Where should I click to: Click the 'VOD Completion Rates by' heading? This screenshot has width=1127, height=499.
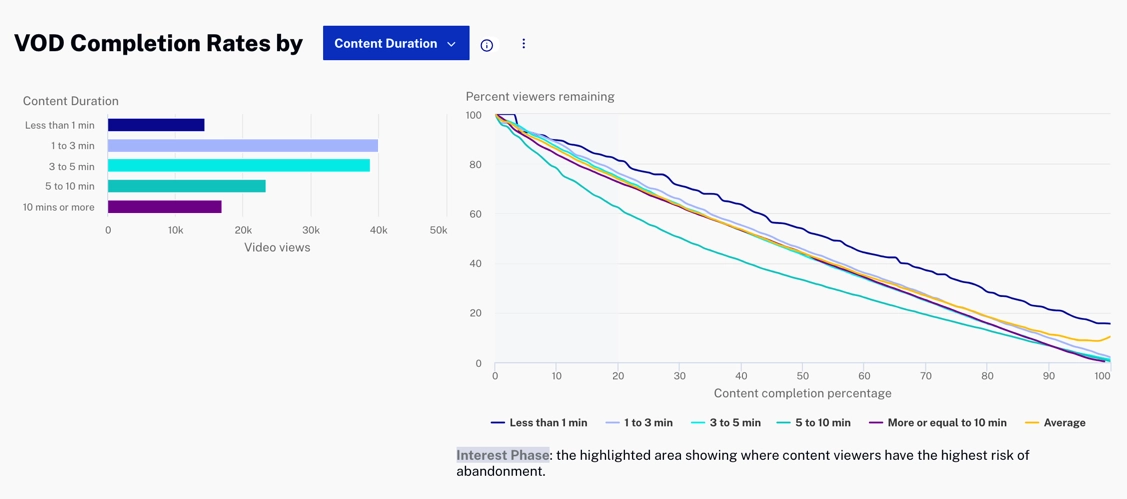[158, 43]
